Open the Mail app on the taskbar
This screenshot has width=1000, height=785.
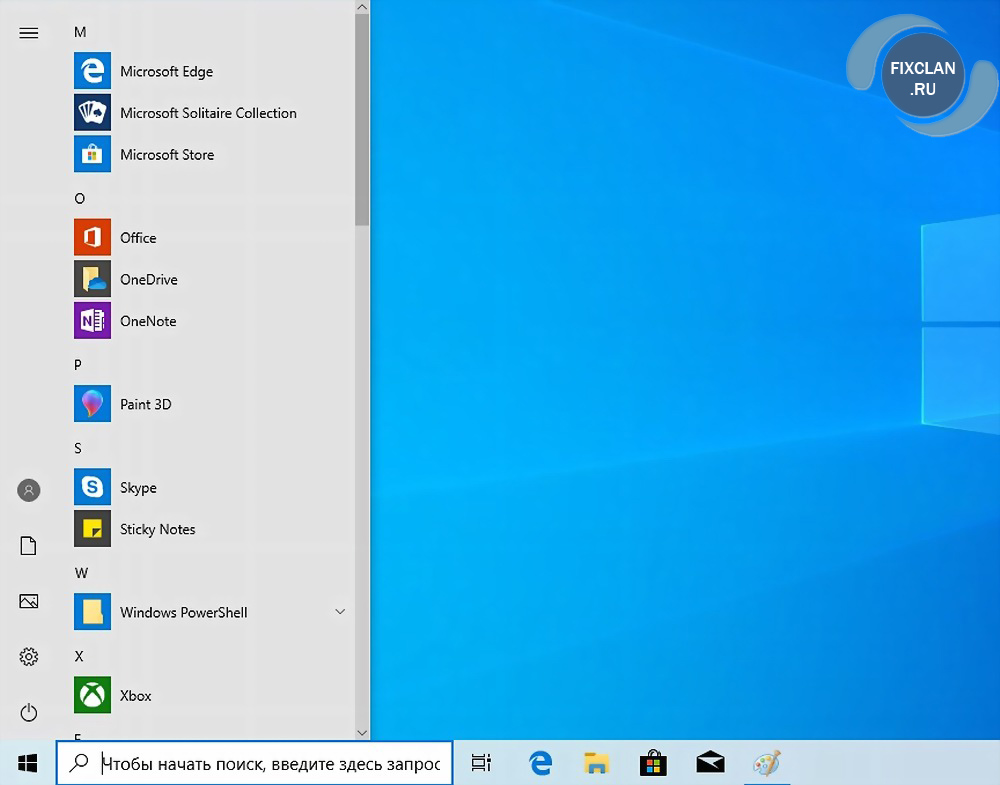click(x=710, y=764)
